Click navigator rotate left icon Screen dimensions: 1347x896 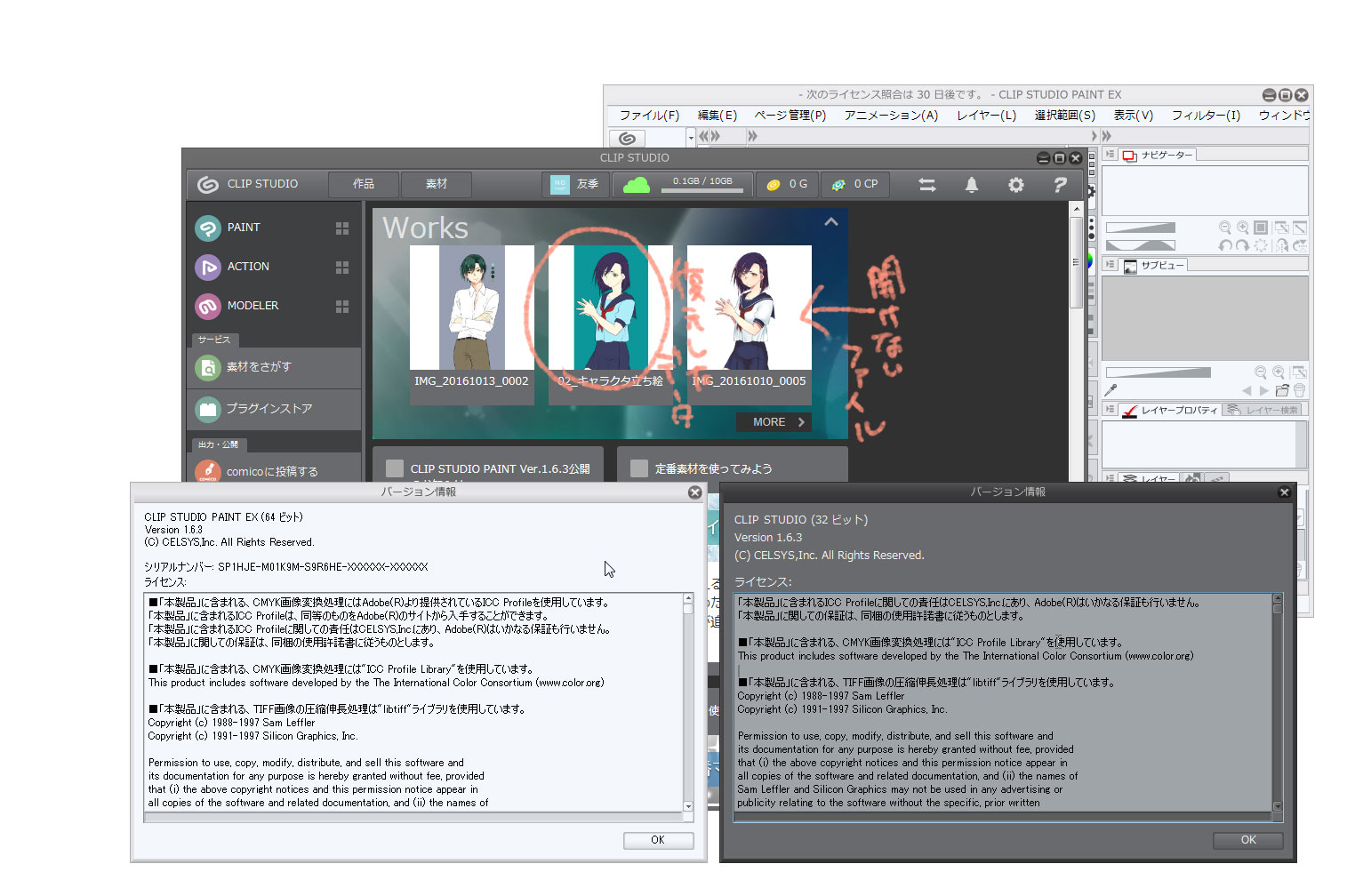tap(1225, 245)
